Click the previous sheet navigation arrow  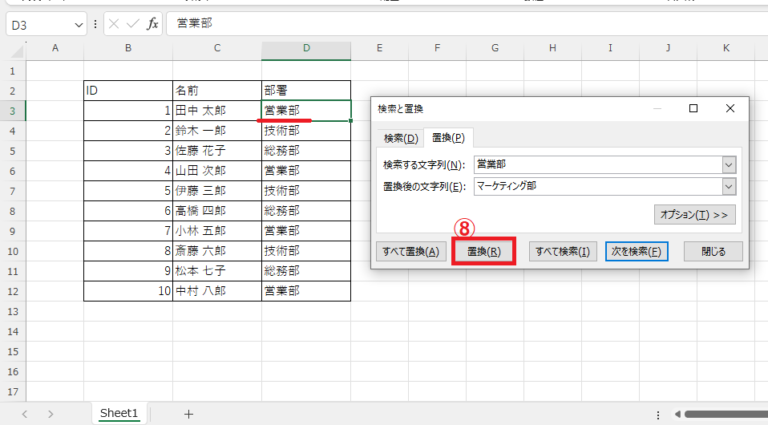click(24, 413)
